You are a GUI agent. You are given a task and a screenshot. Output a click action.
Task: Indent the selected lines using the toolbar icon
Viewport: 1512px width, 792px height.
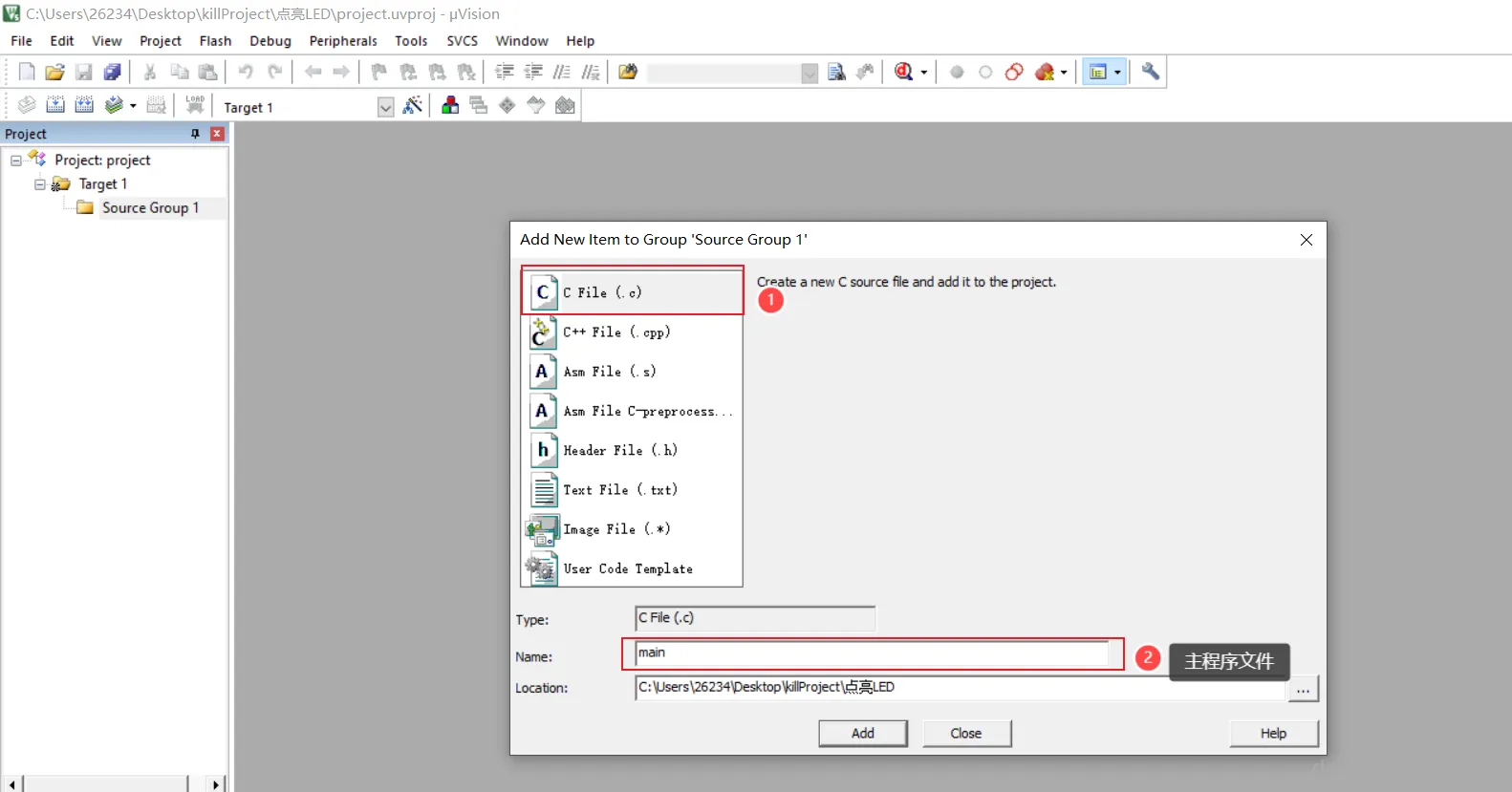[505, 72]
